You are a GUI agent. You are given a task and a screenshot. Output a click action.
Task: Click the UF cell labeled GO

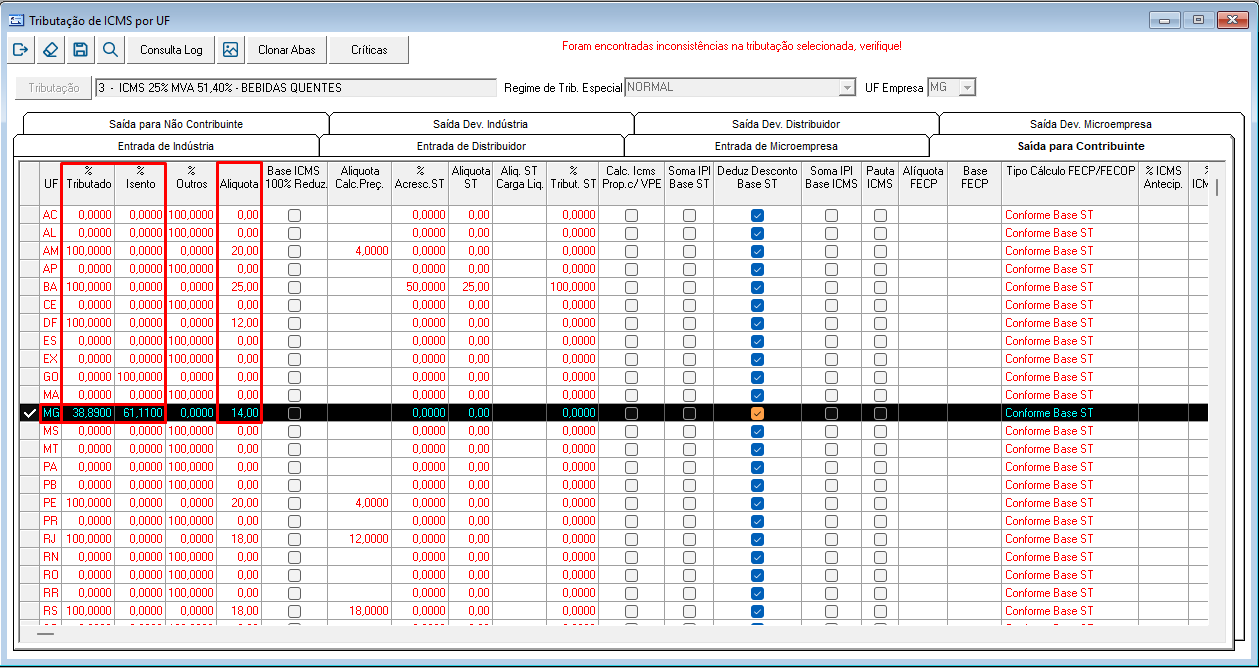click(50, 377)
